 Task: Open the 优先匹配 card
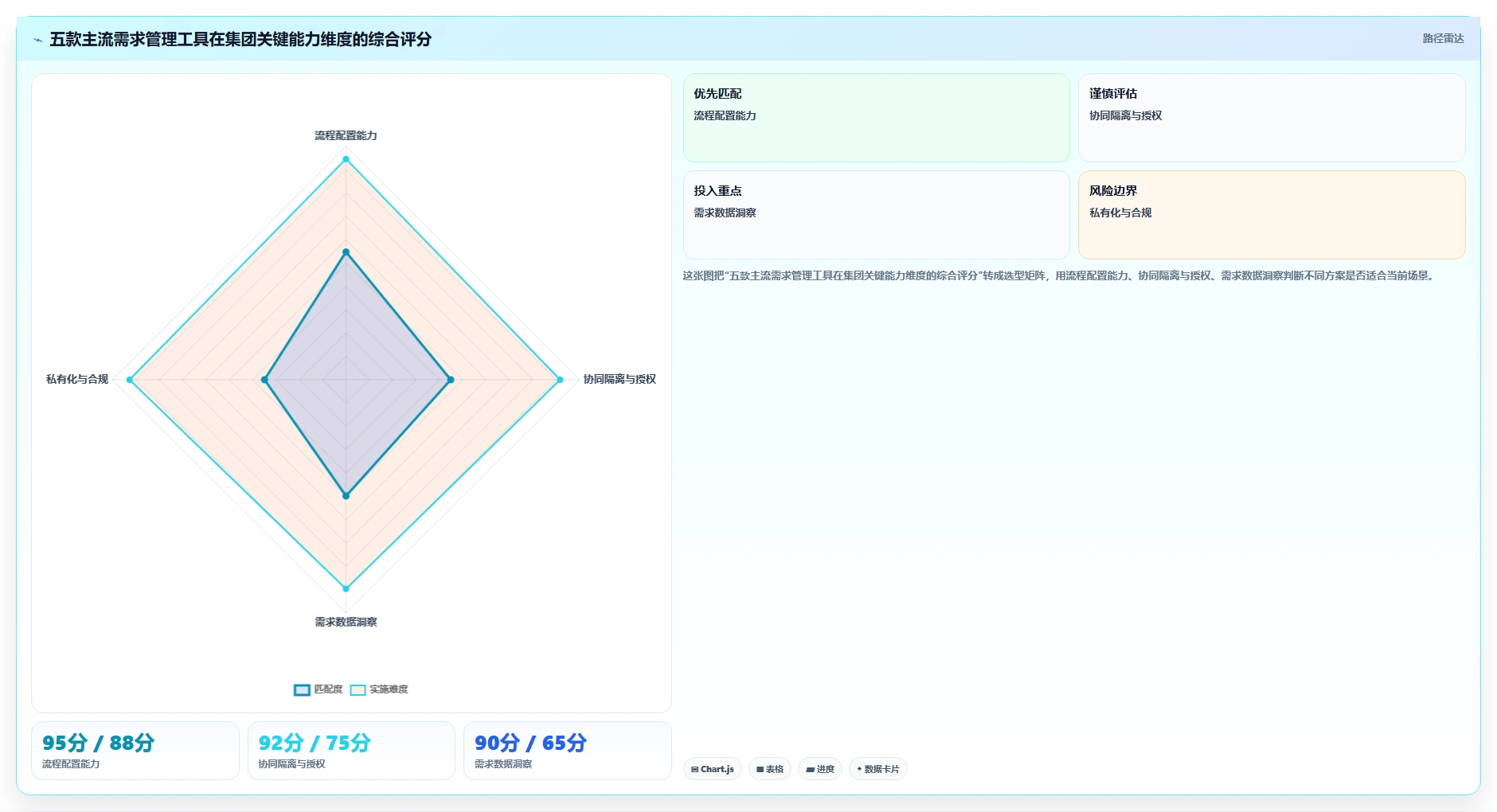[x=876, y=118]
